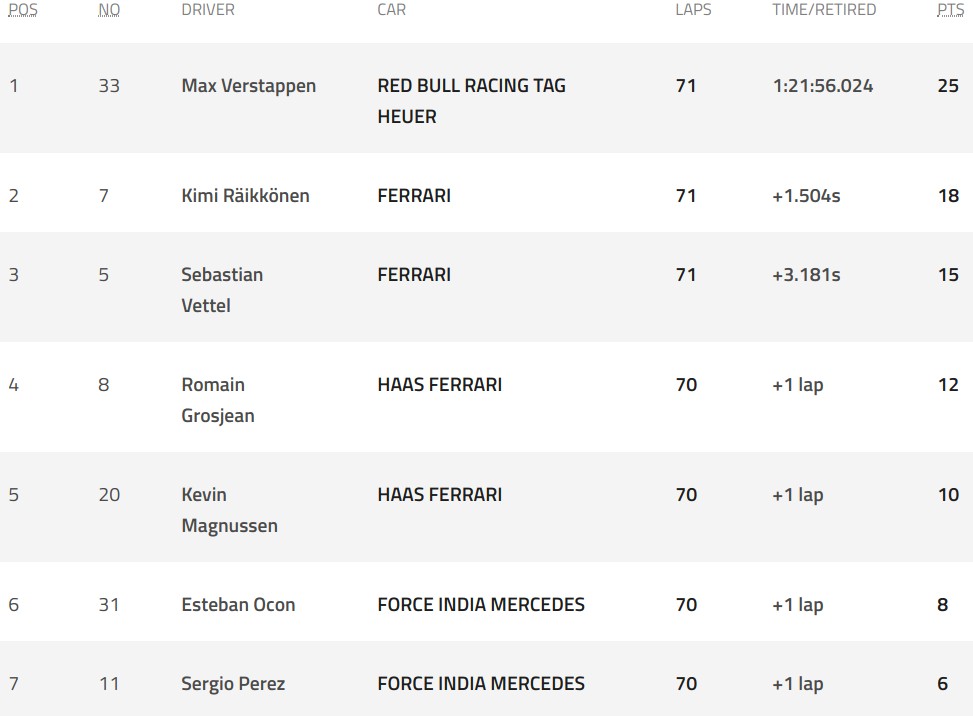Viewport: 973px width, 716px height.
Task: Select the CAR column header
Action: coord(392,10)
